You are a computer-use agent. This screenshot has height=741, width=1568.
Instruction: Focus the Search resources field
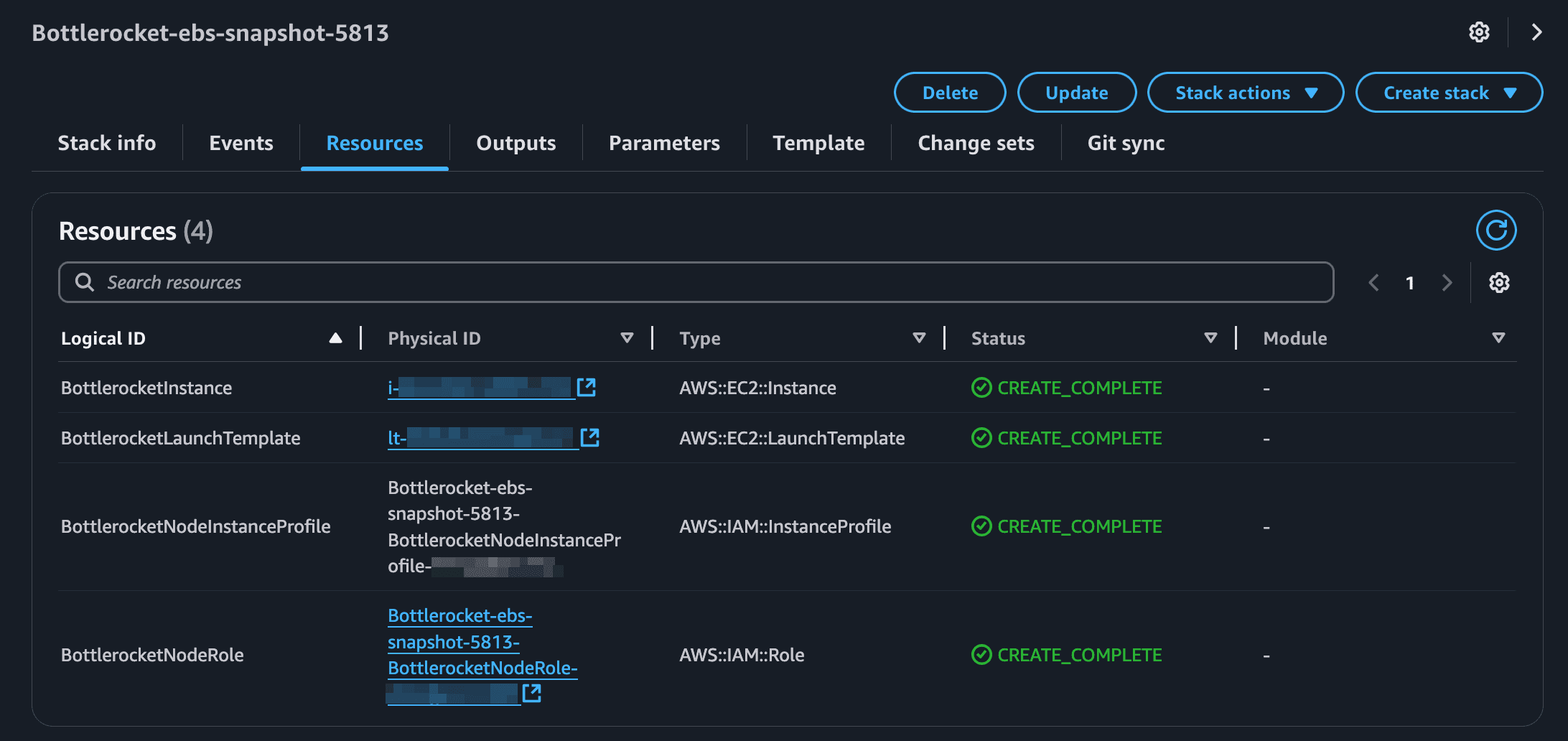pyautogui.click(x=696, y=282)
